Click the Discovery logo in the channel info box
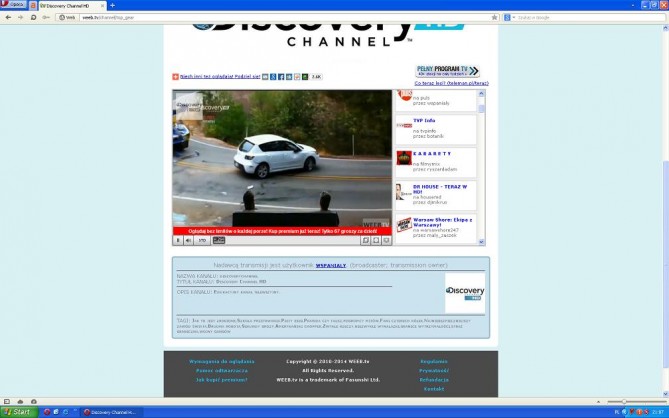The image size is (669, 418). click(x=465, y=293)
